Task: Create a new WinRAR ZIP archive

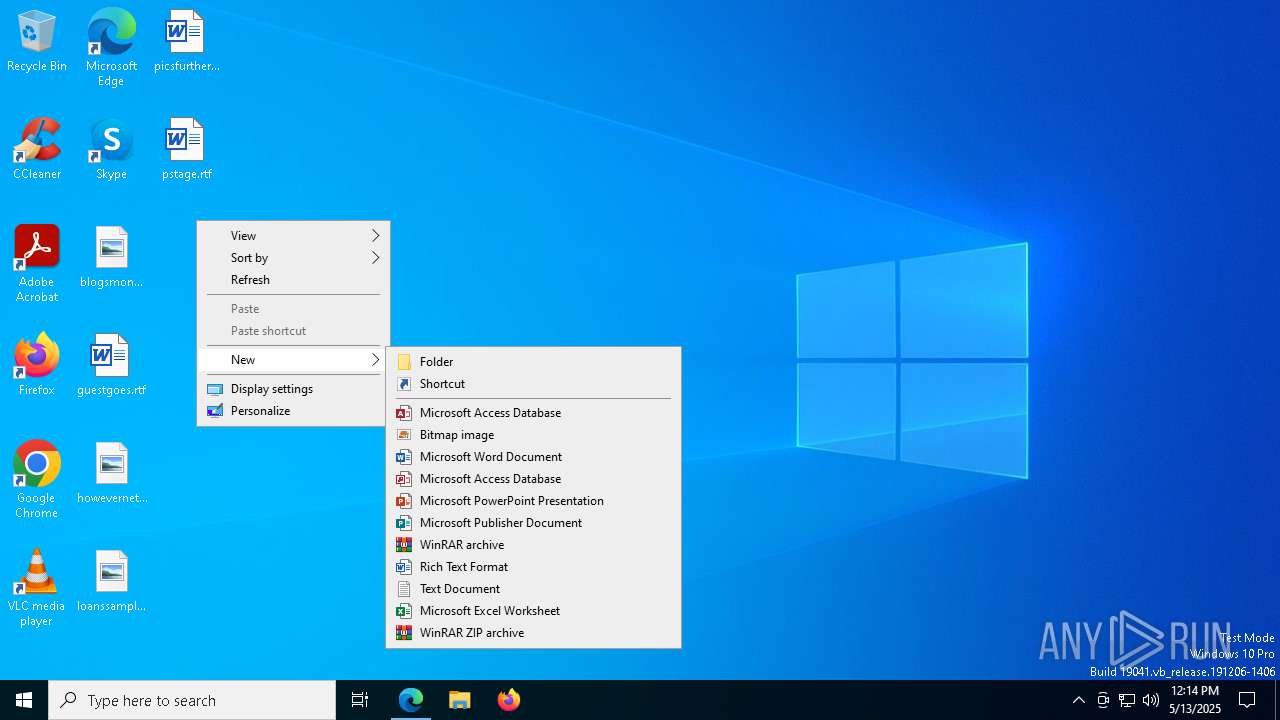Action: (x=533, y=633)
